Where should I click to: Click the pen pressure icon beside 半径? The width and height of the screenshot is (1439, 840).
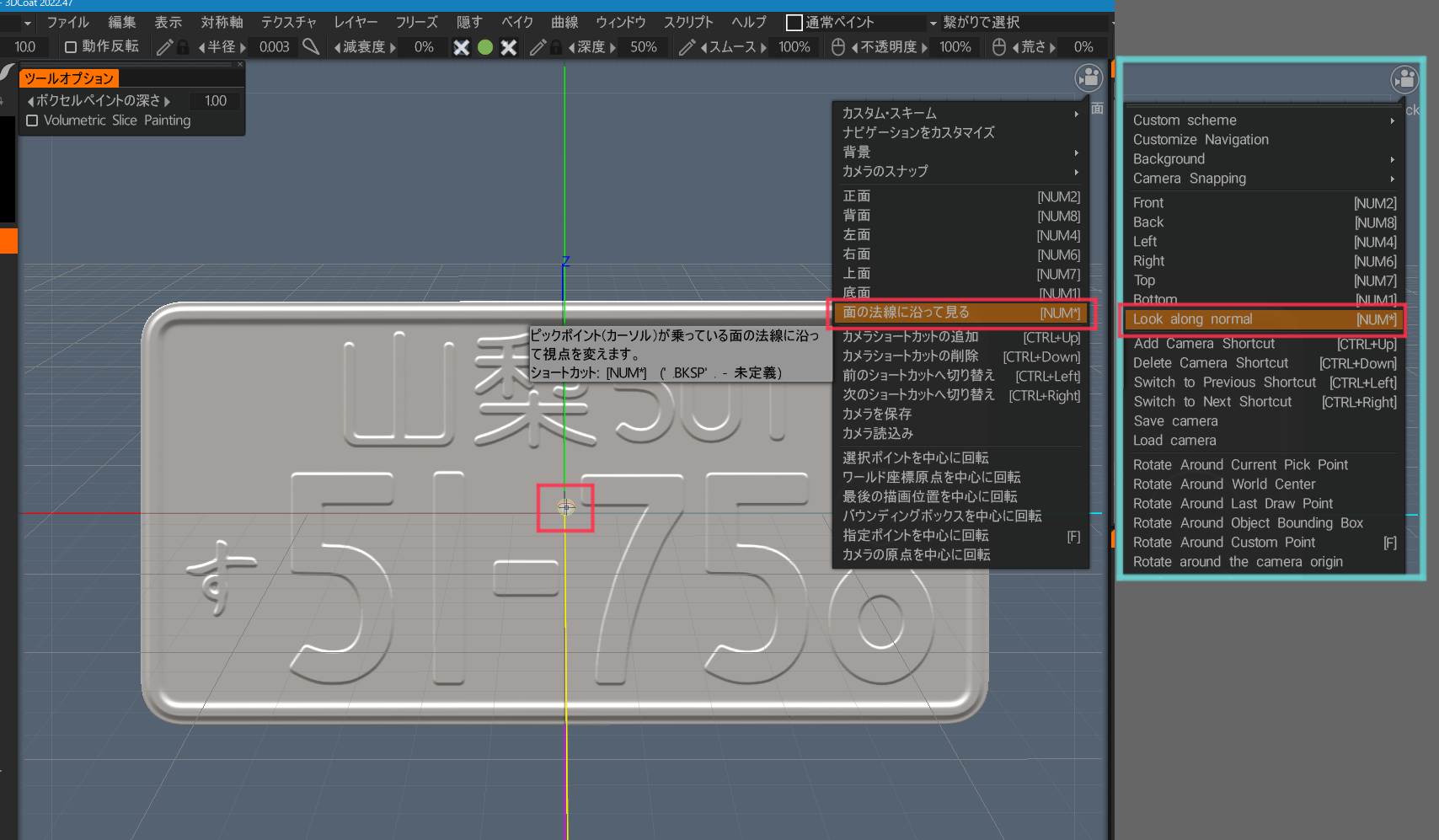click(x=164, y=47)
